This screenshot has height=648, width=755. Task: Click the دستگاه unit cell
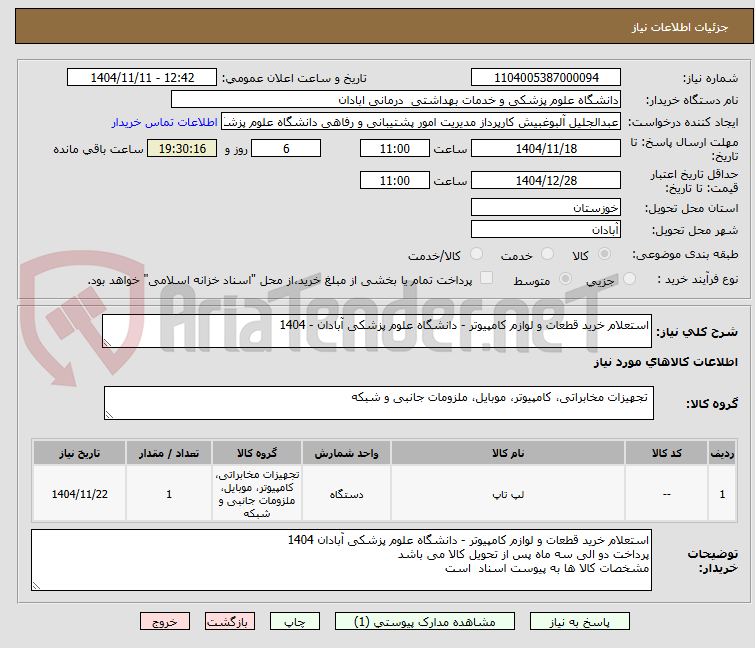(346, 494)
